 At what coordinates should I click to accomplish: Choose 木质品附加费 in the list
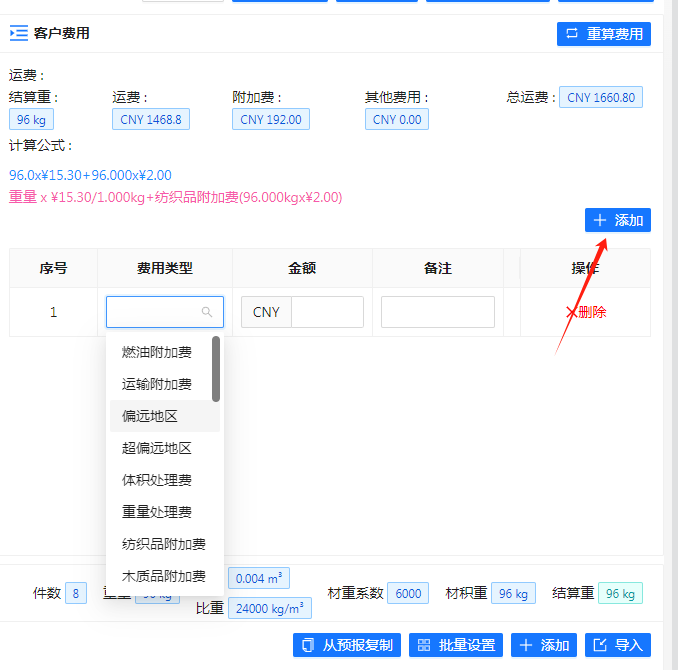164,576
